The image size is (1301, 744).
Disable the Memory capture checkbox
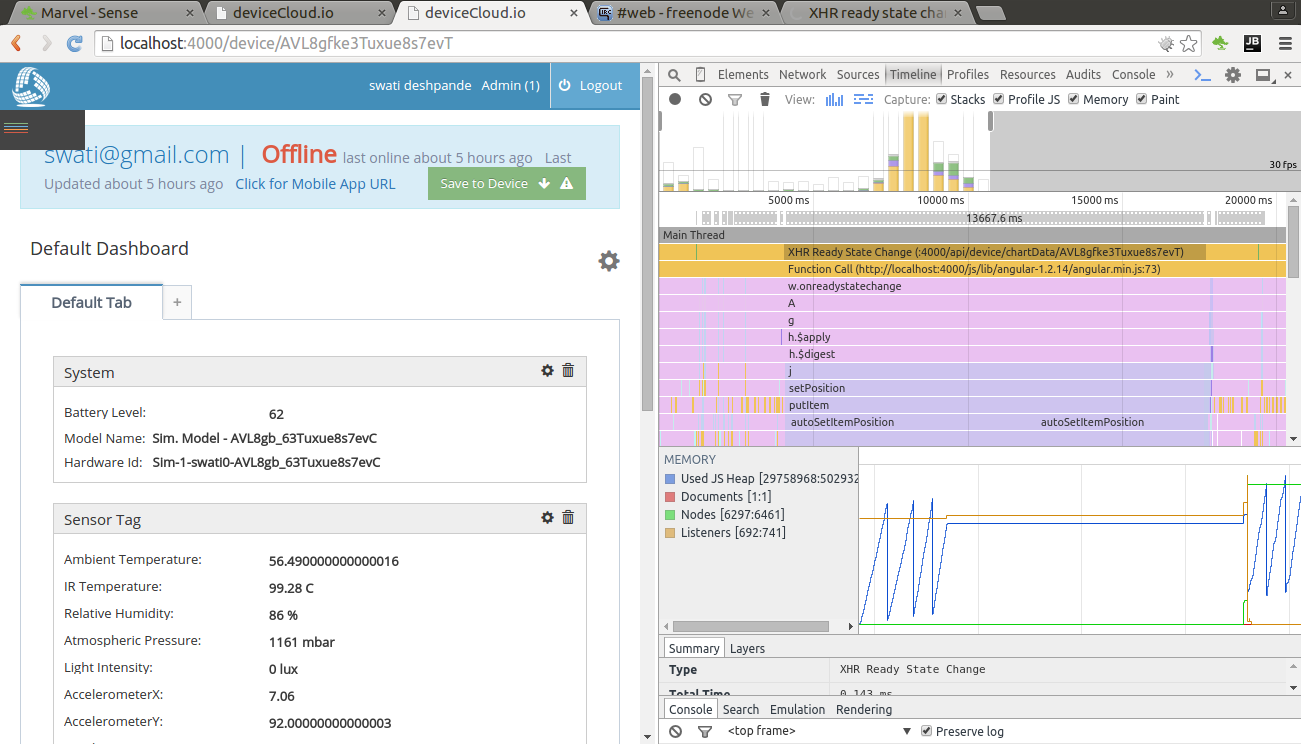coord(1074,99)
